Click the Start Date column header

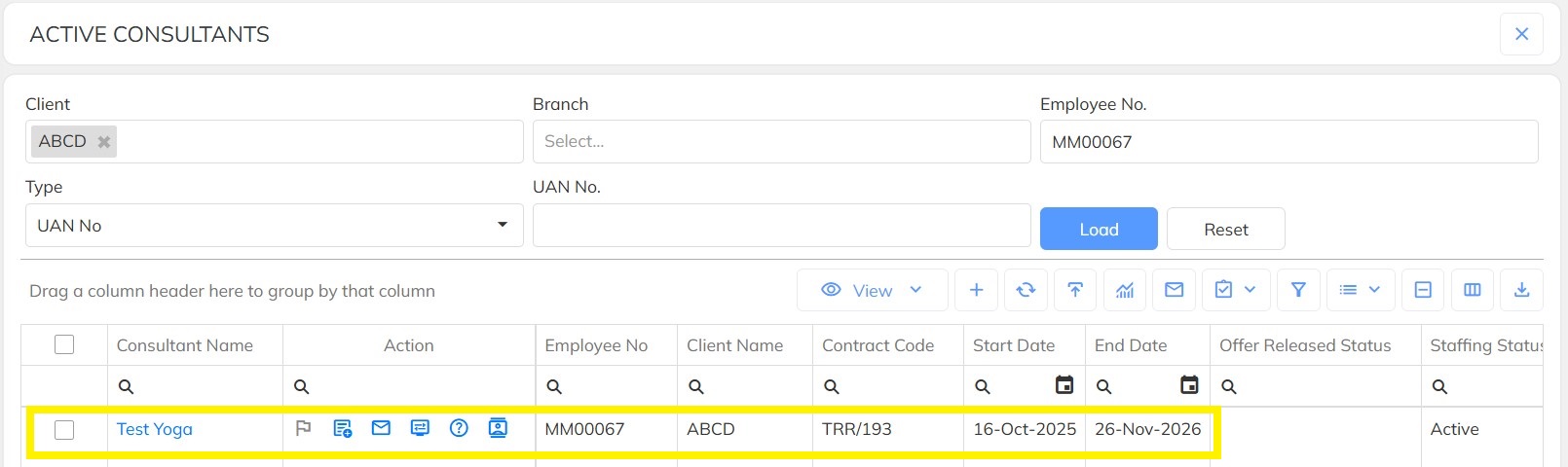coord(1014,345)
